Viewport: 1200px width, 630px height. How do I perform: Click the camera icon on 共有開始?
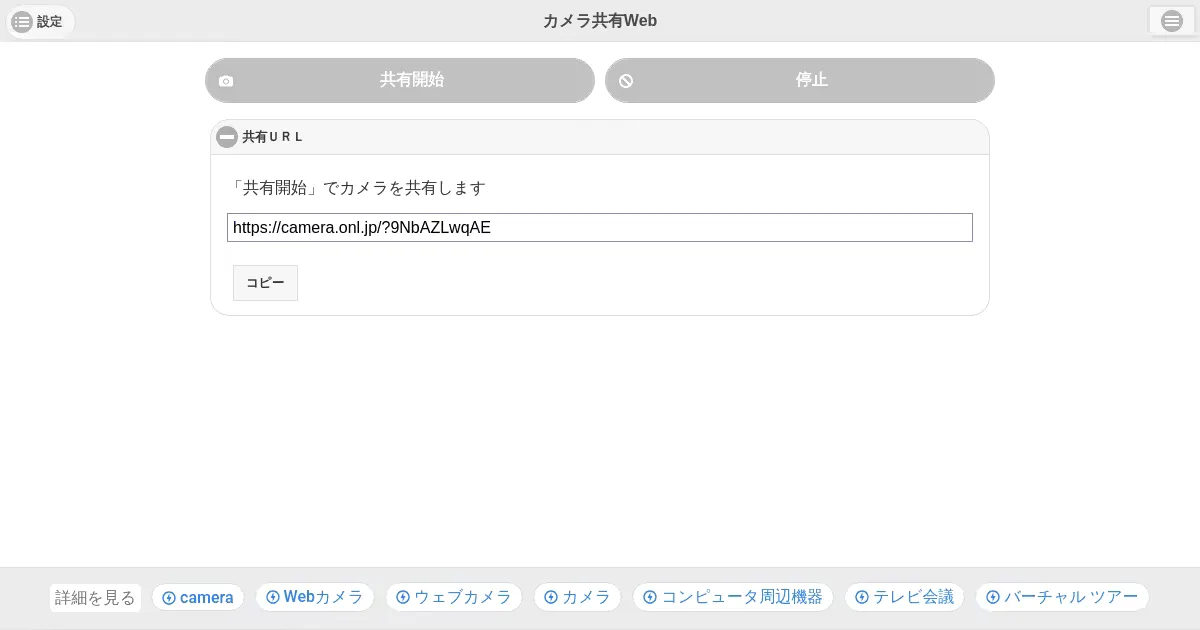tap(226, 81)
